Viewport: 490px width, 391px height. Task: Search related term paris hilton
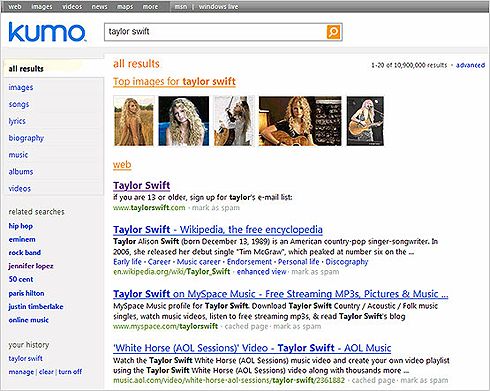pos(26,293)
